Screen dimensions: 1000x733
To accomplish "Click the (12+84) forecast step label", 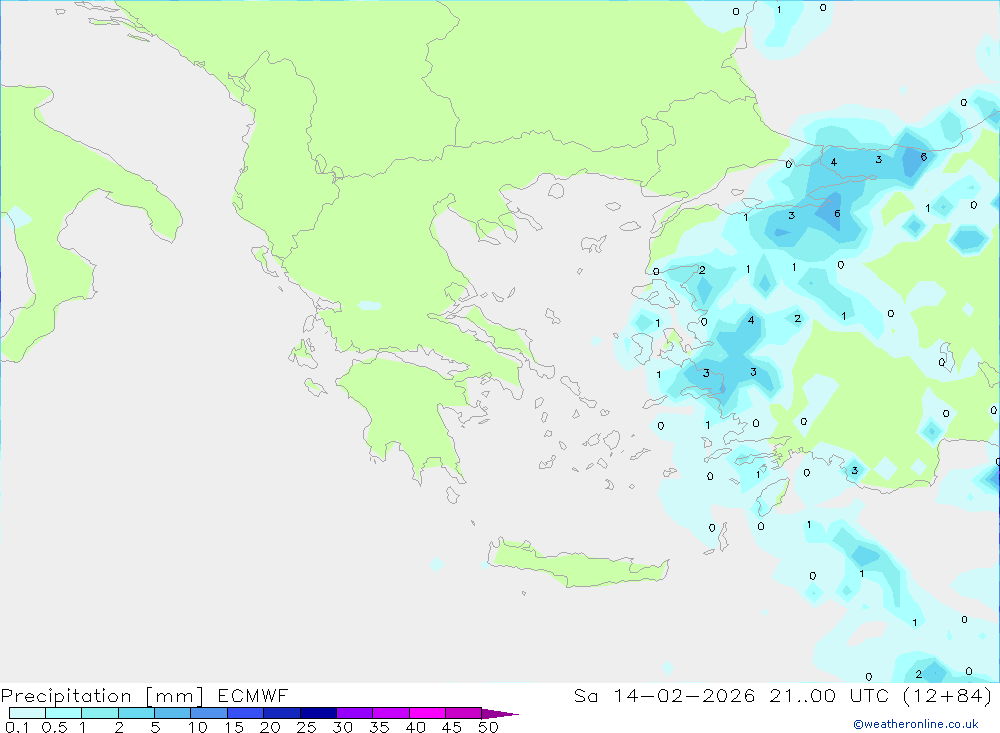I will (948, 695).
